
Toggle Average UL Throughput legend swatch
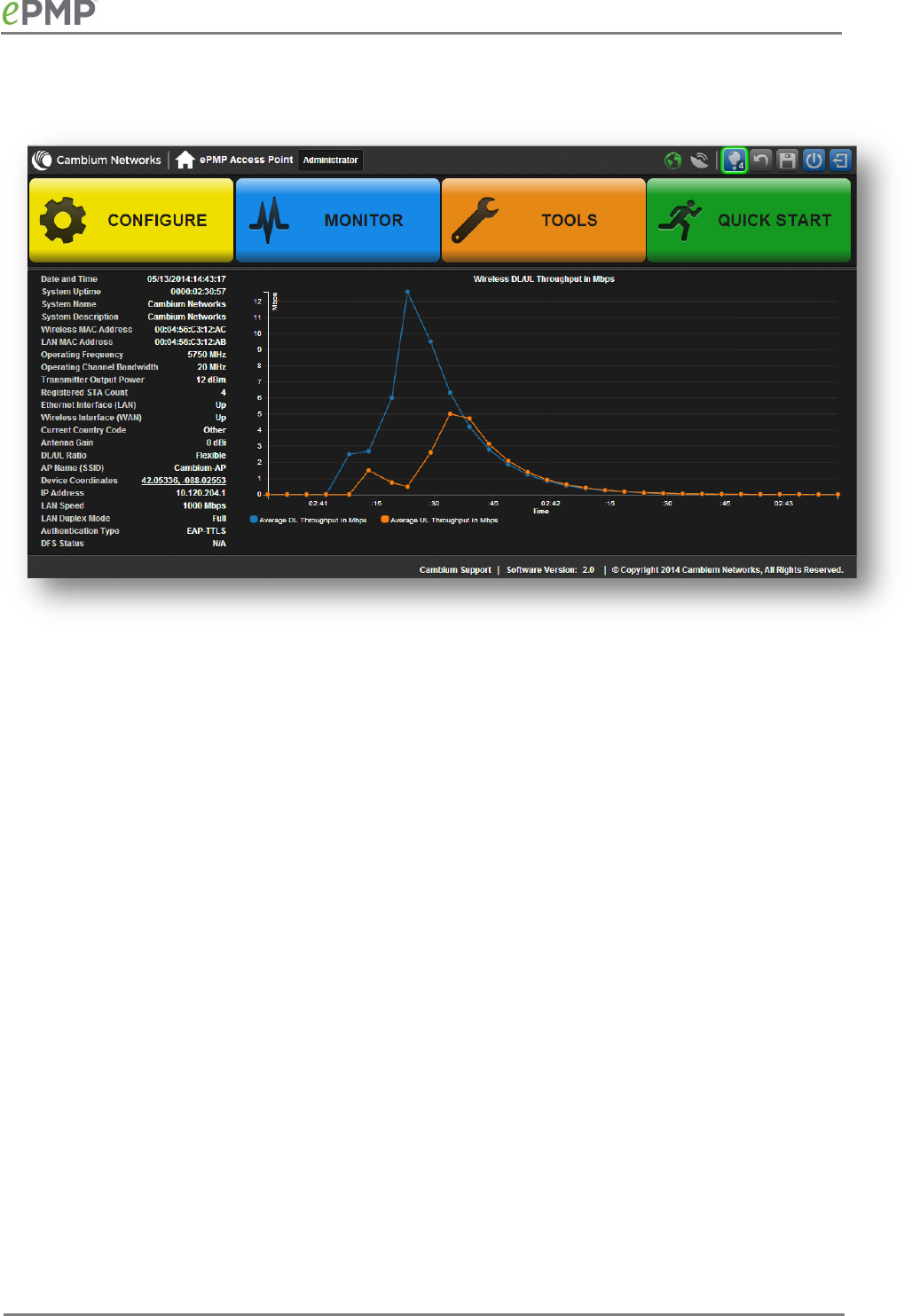(x=385, y=520)
